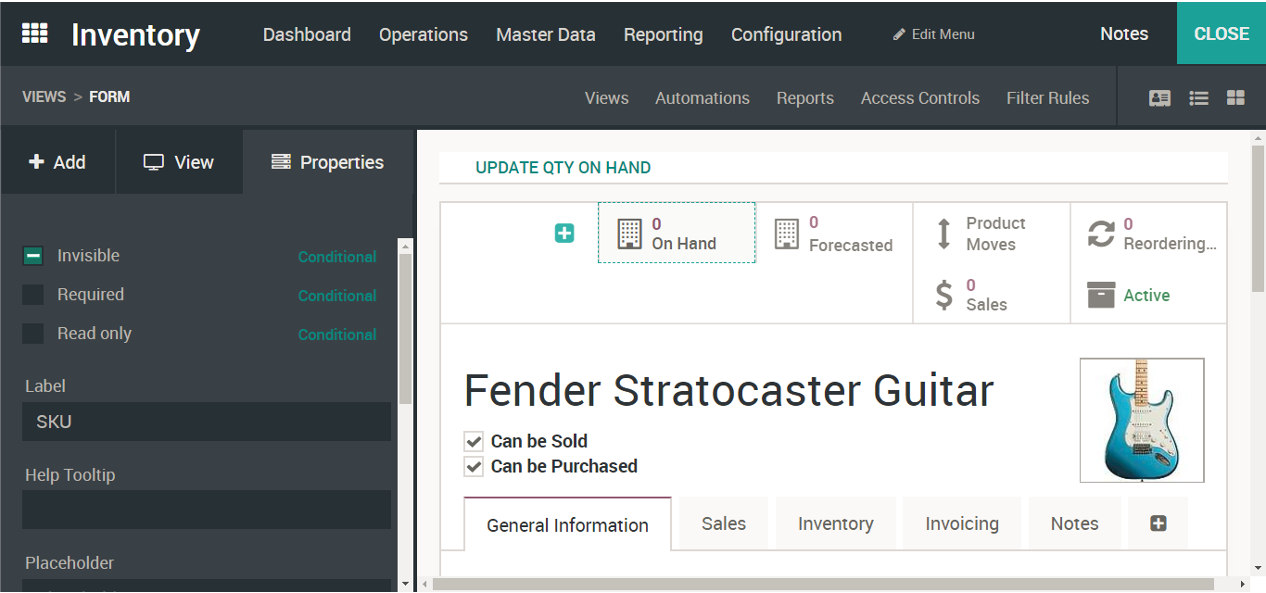
Task: Open the Views section
Action: click(607, 98)
